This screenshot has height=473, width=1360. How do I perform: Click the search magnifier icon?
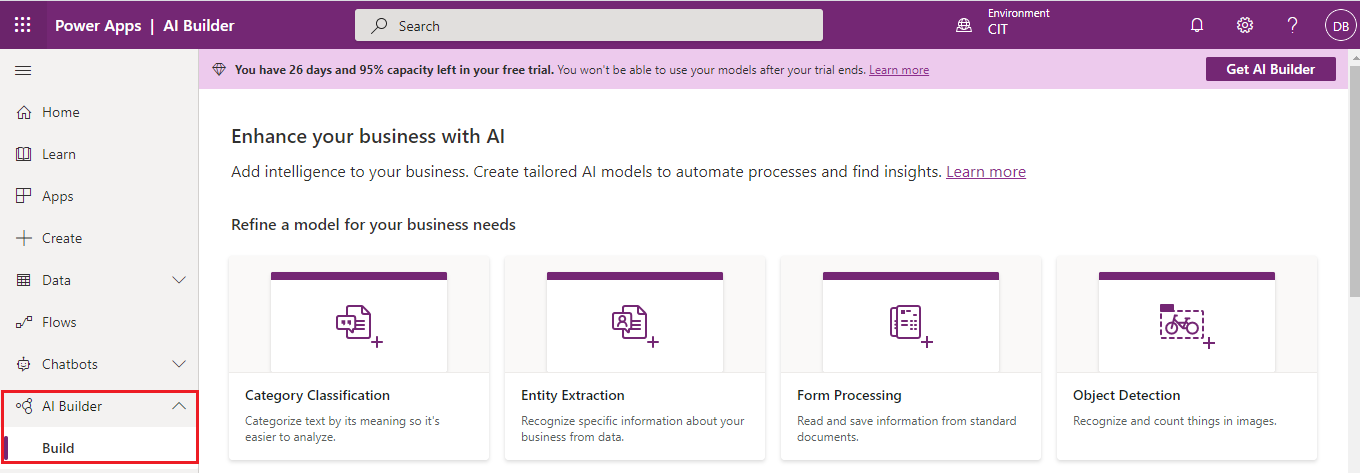[x=379, y=26]
